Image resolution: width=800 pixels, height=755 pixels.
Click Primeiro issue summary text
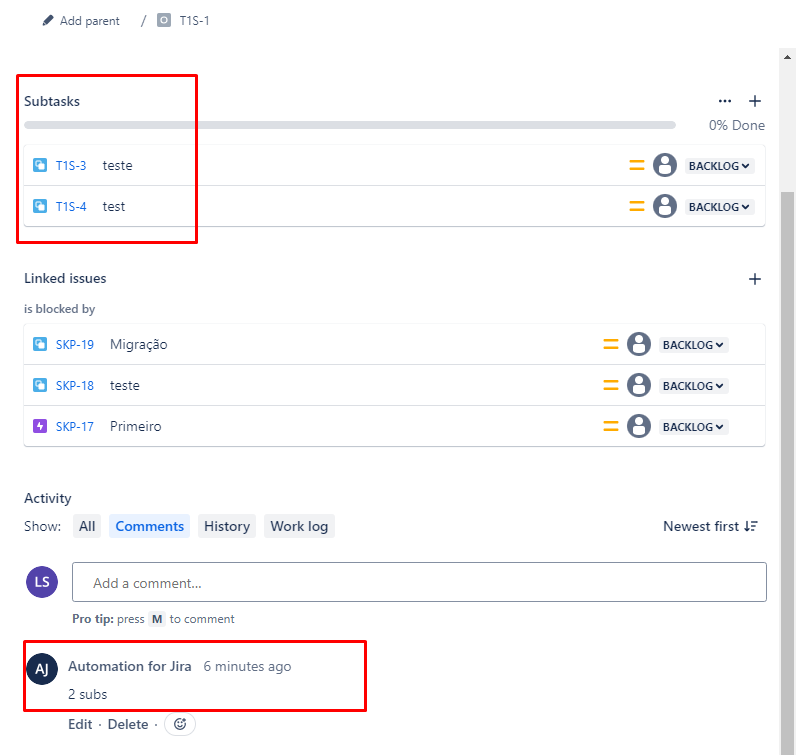coord(136,426)
